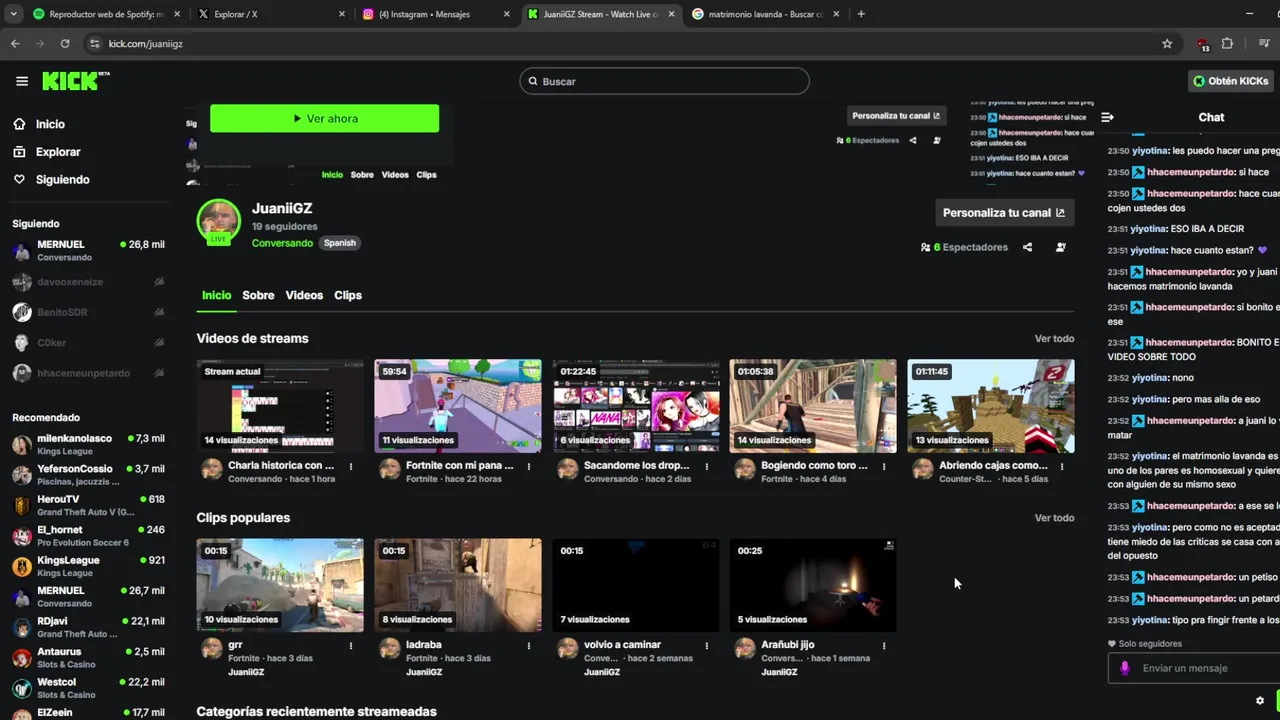Open chat settings gear icon

point(1260,701)
